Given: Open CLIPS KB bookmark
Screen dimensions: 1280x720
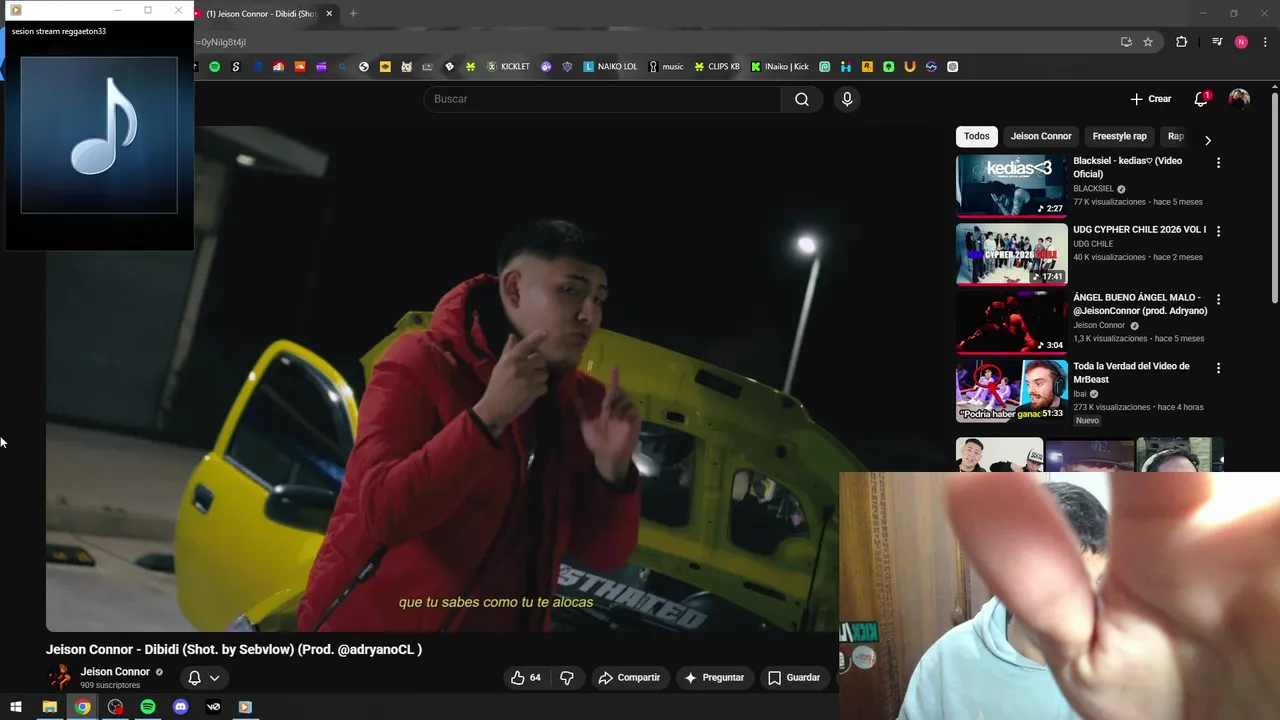Looking at the screenshot, I should click(x=717, y=67).
